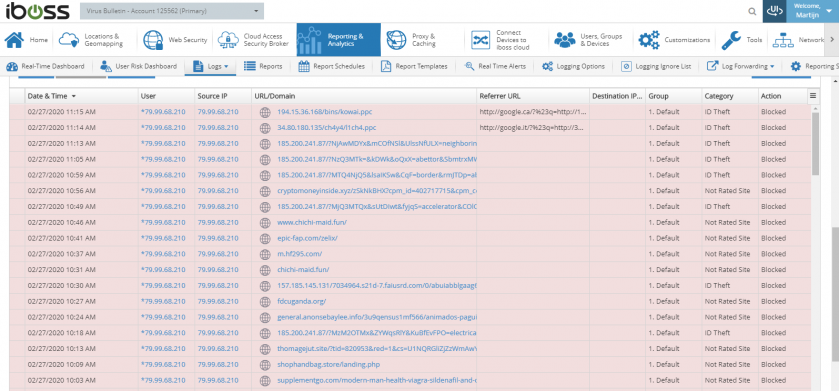This screenshot has width=839, height=391.
Task: Click the Reports list icon
Action: pos(249,66)
